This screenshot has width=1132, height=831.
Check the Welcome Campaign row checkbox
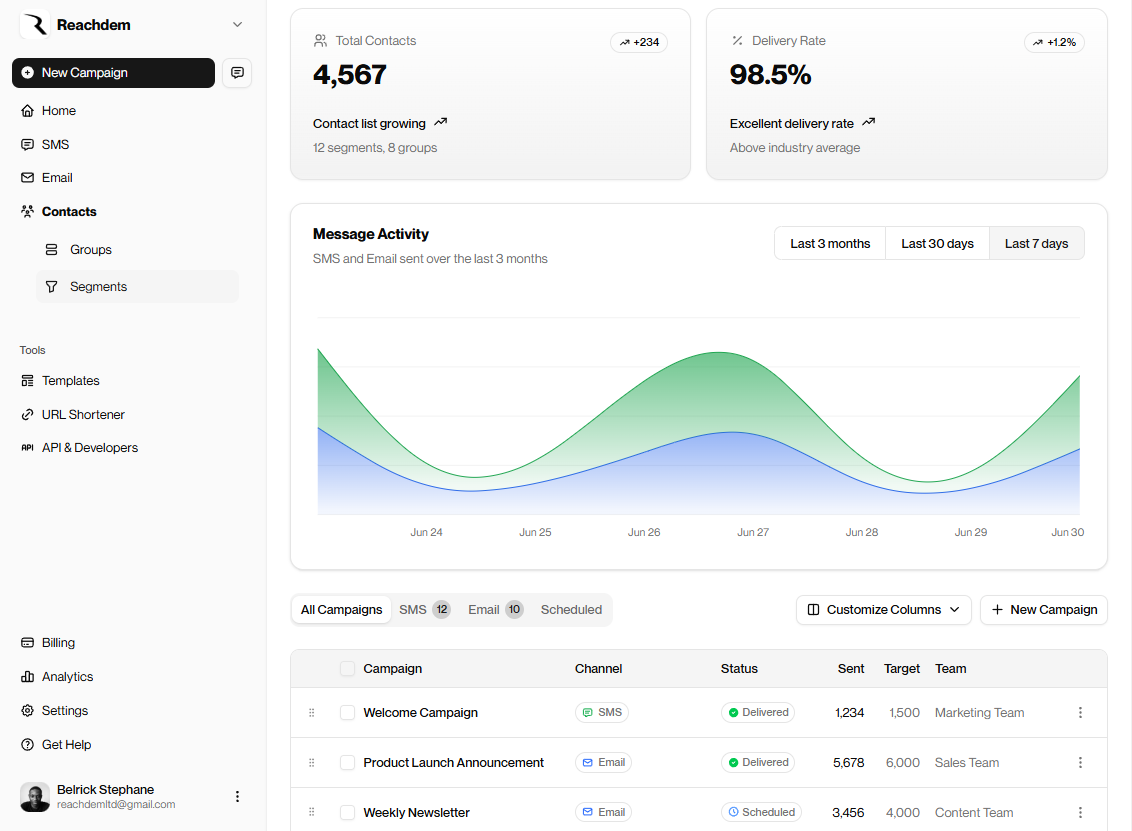[347, 712]
